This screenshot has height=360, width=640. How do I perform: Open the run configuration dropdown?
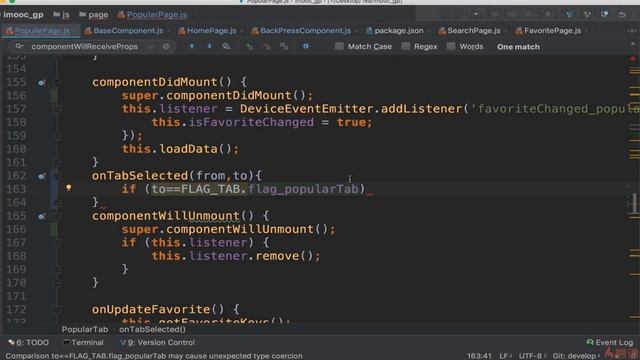[x=476, y=14]
